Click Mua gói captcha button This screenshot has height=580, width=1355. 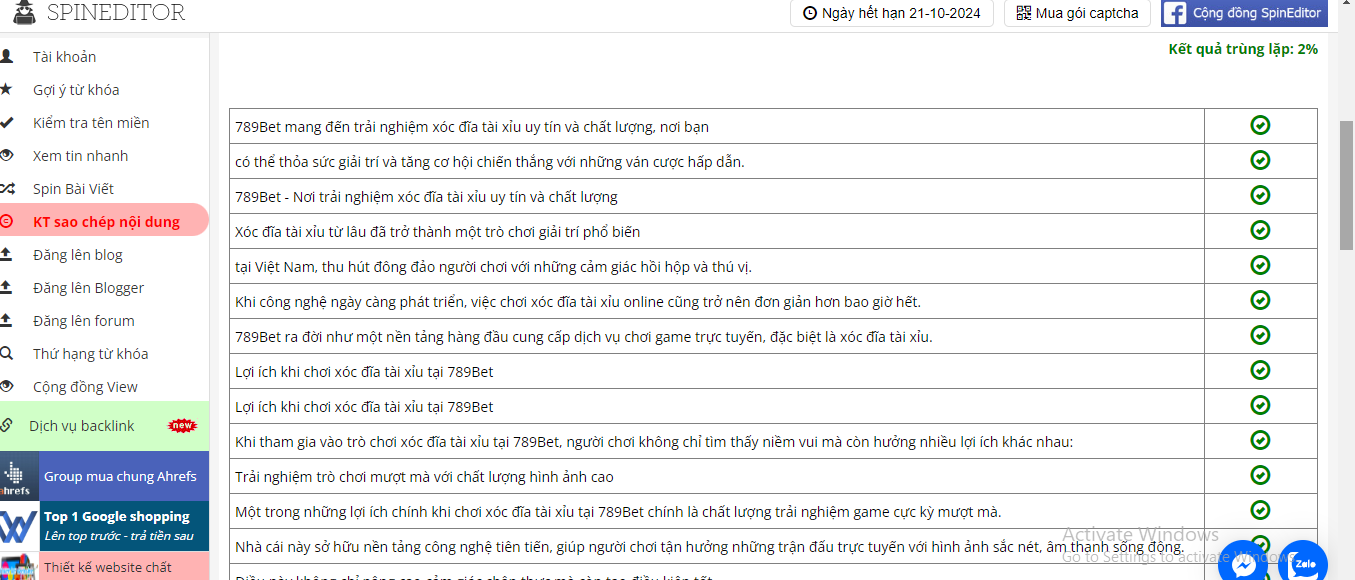coord(1077,13)
